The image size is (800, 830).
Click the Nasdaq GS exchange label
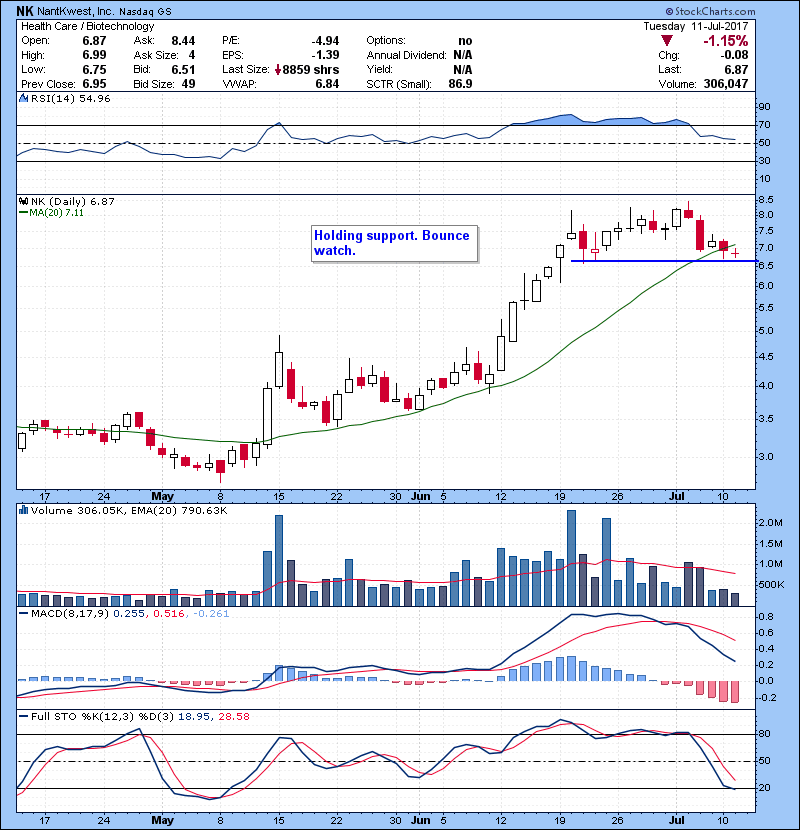[145, 12]
